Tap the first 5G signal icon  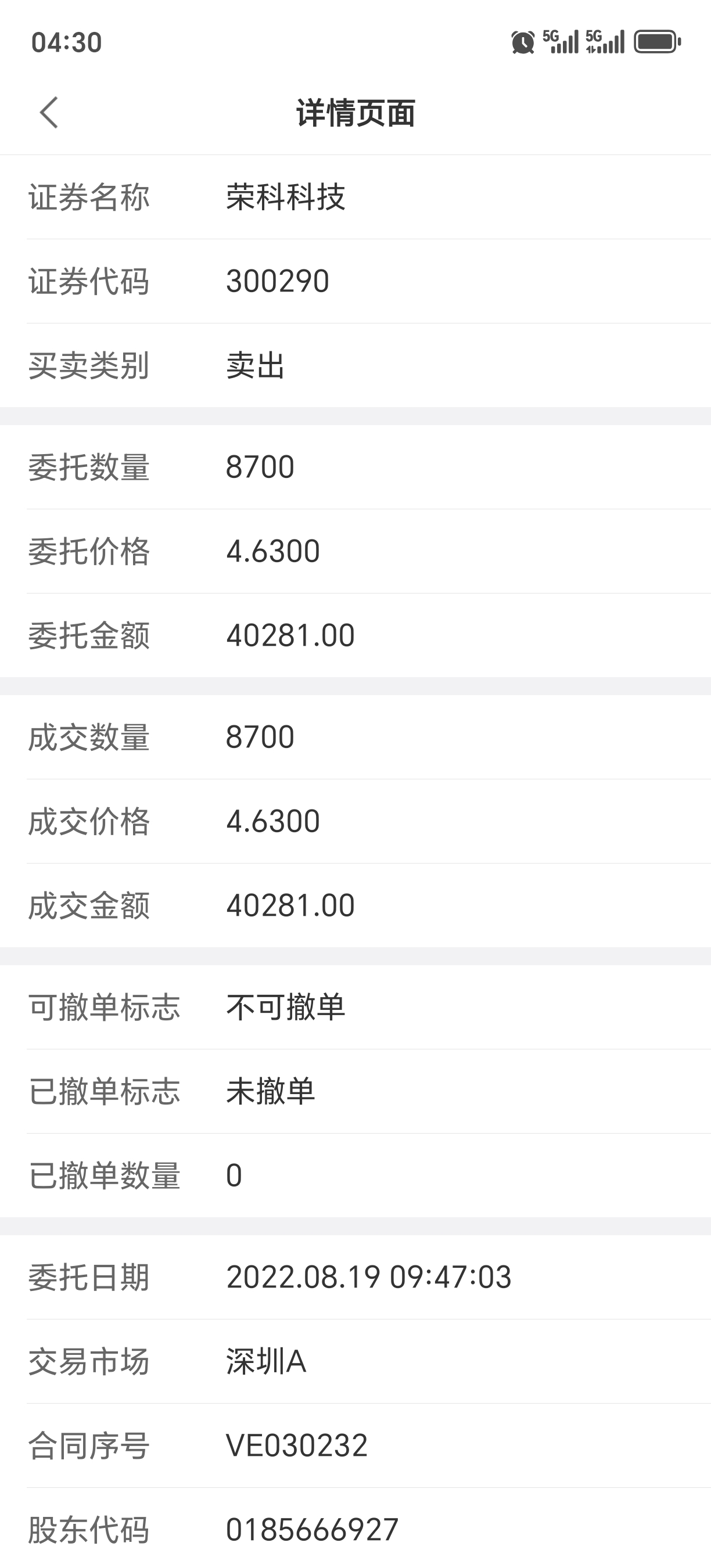[560, 42]
